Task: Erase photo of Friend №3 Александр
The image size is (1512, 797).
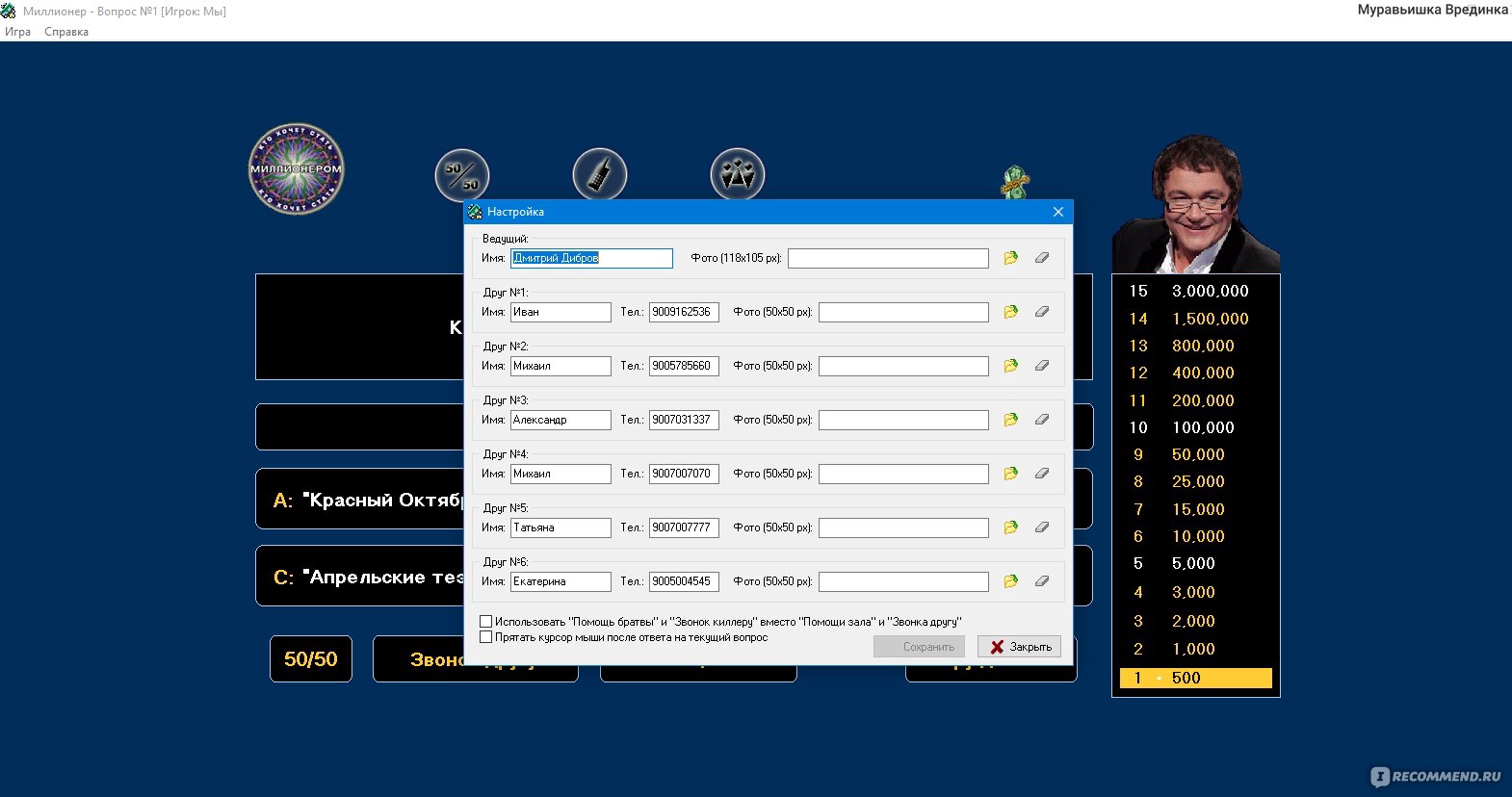Action: [x=1042, y=420]
